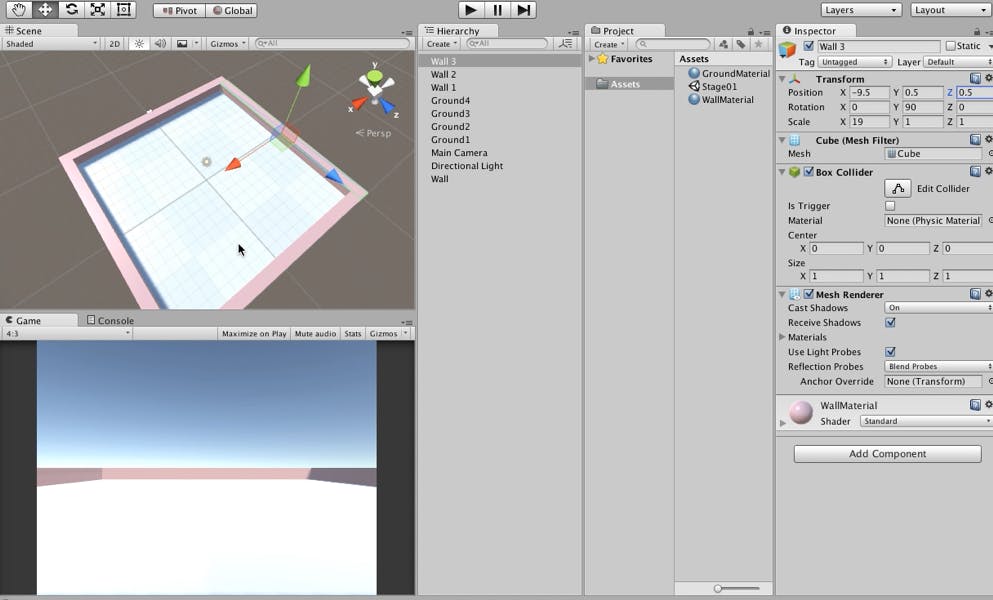Screen dimensions: 993x600
Task: Switch to Console tab
Action: pos(110,320)
